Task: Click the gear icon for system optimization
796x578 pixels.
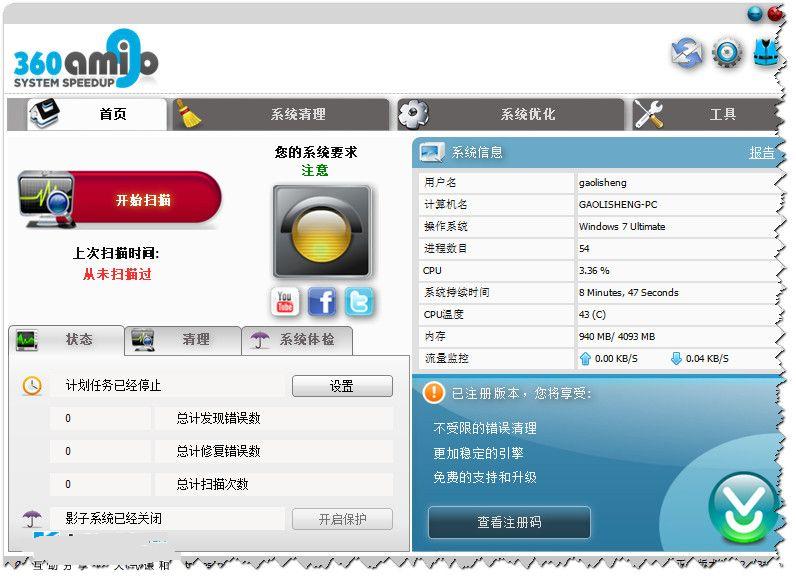Action: point(413,114)
